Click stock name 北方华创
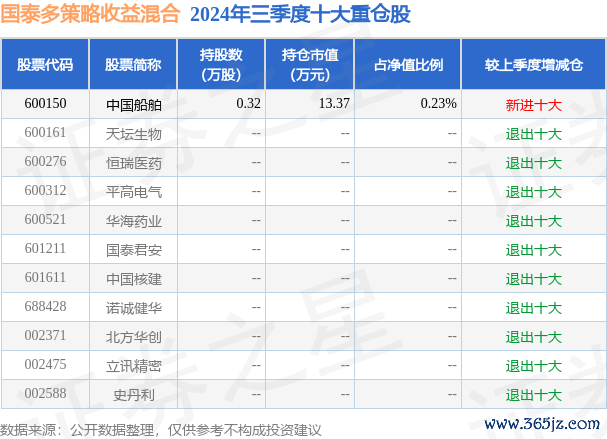The image size is (607, 439). click(134, 337)
